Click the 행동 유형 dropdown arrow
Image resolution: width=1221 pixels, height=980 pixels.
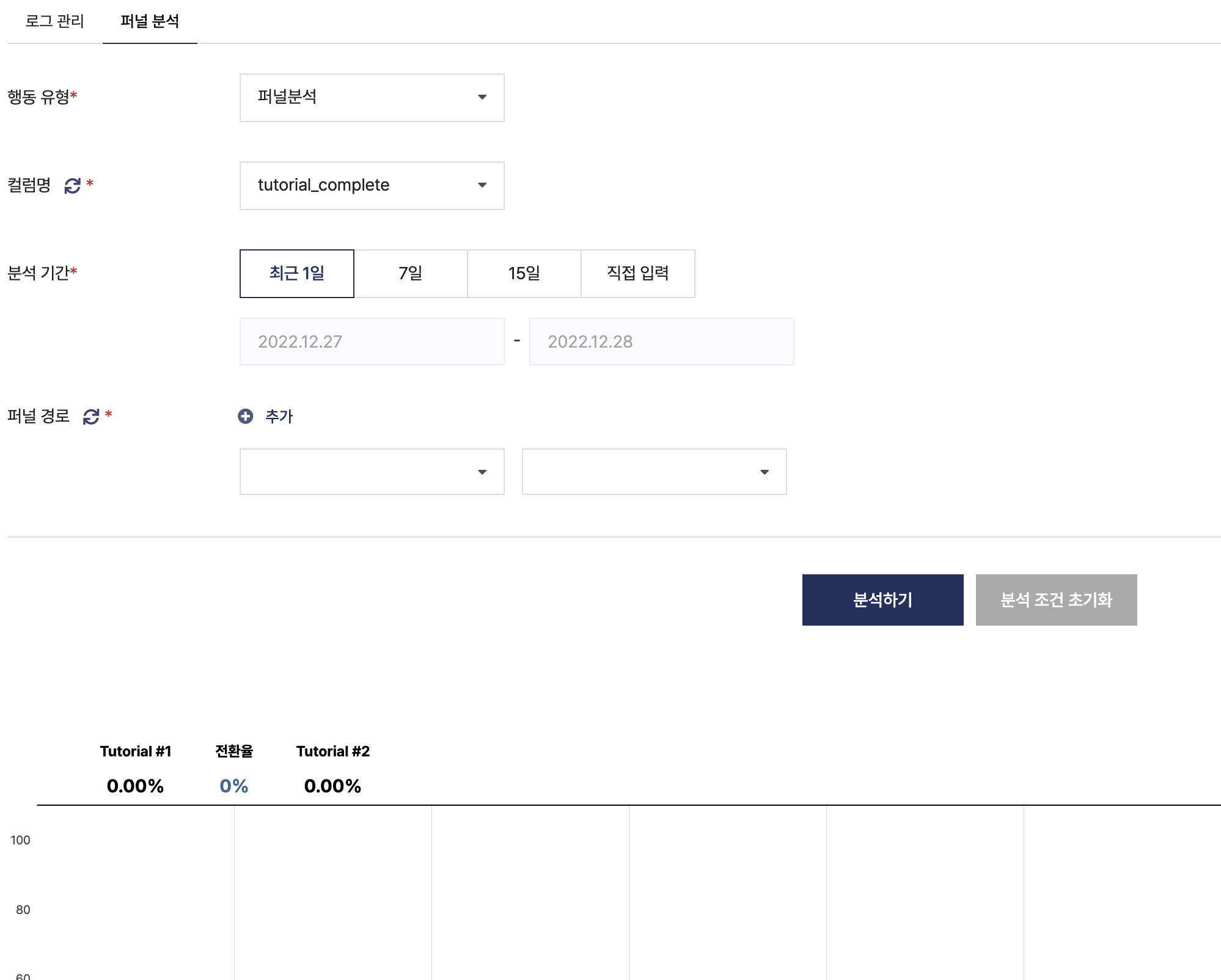pyautogui.click(x=482, y=97)
